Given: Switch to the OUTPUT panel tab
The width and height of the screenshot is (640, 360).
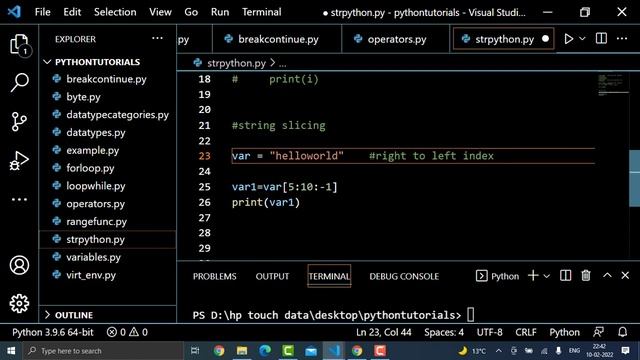Looking at the screenshot, I should pyautogui.click(x=272, y=276).
